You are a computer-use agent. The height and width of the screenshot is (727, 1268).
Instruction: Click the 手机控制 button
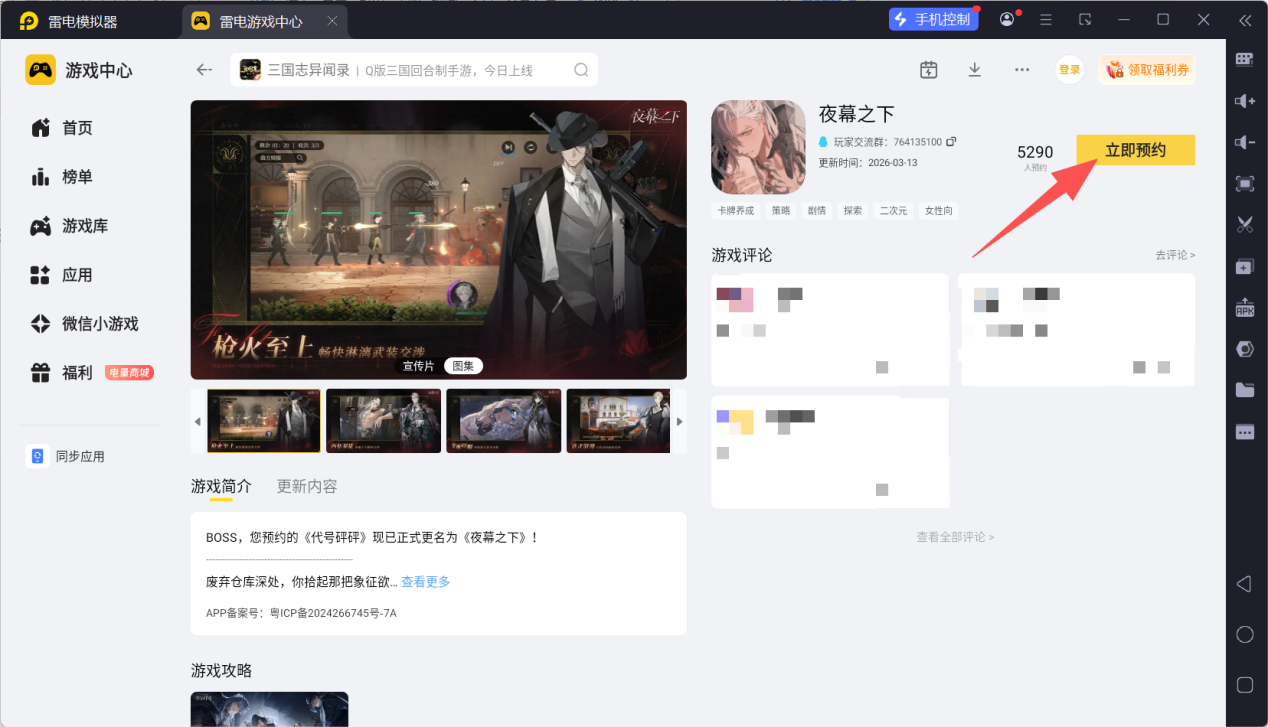click(934, 19)
